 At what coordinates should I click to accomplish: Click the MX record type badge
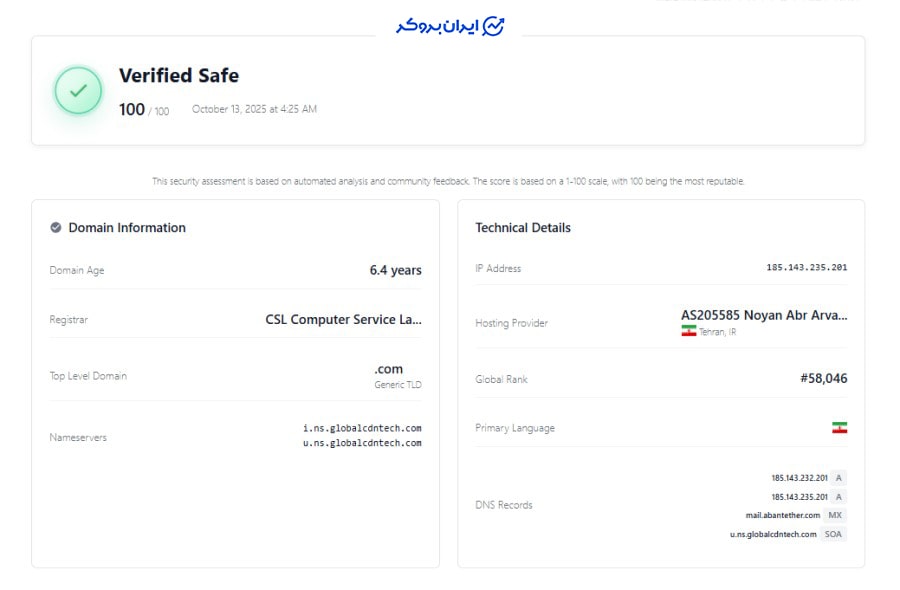click(835, 515)
